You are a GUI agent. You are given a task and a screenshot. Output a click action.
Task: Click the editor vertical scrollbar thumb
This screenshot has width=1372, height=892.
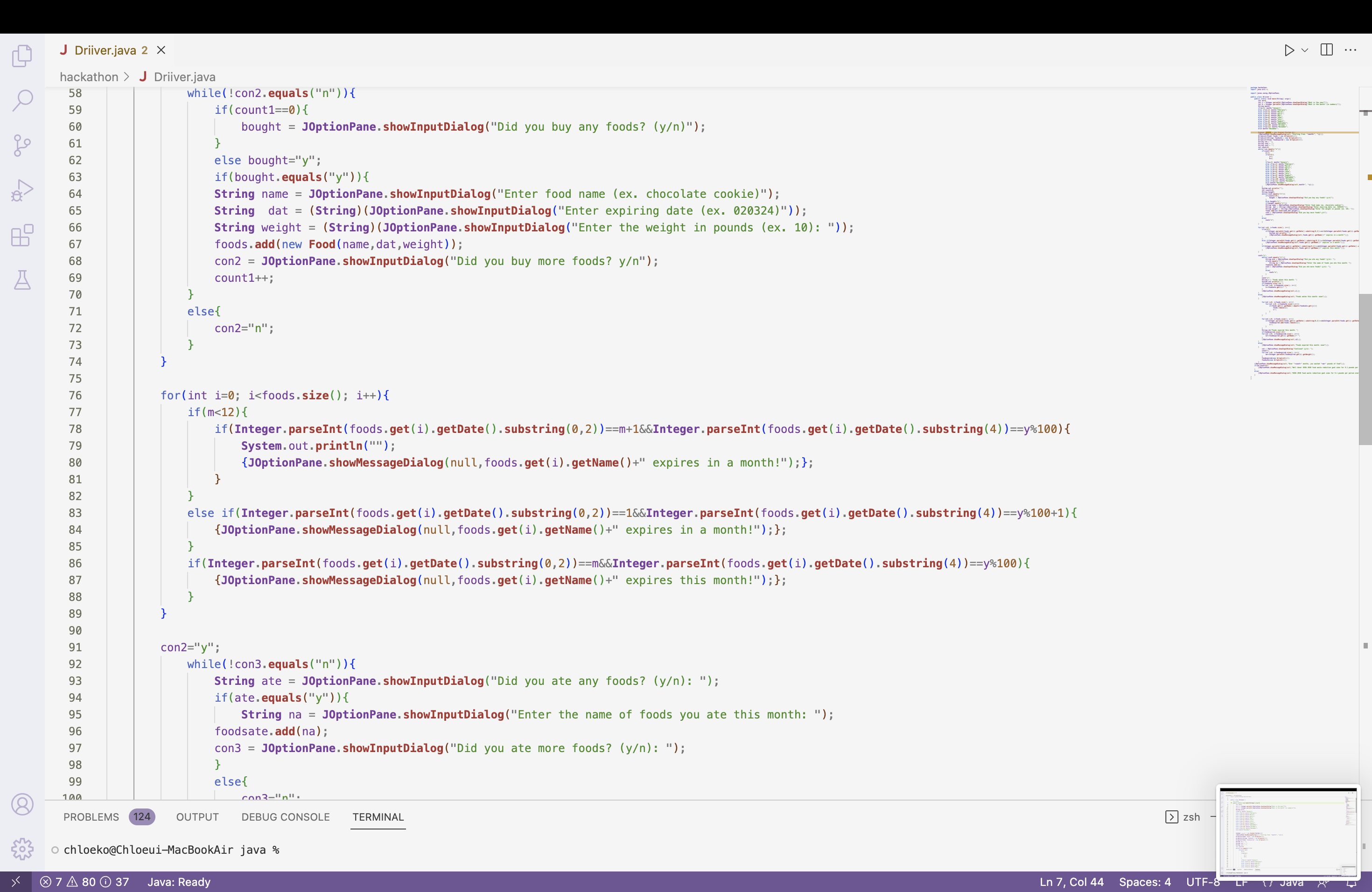1365,369
